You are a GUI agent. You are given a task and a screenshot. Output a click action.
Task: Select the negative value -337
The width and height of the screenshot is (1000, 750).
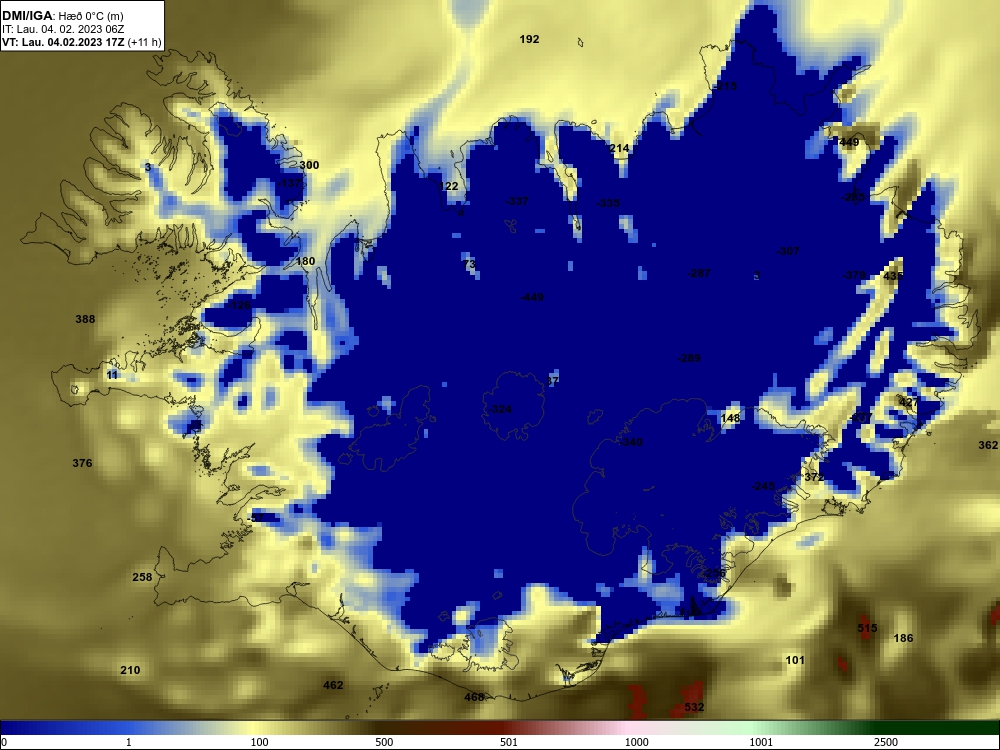click(517, 202)
